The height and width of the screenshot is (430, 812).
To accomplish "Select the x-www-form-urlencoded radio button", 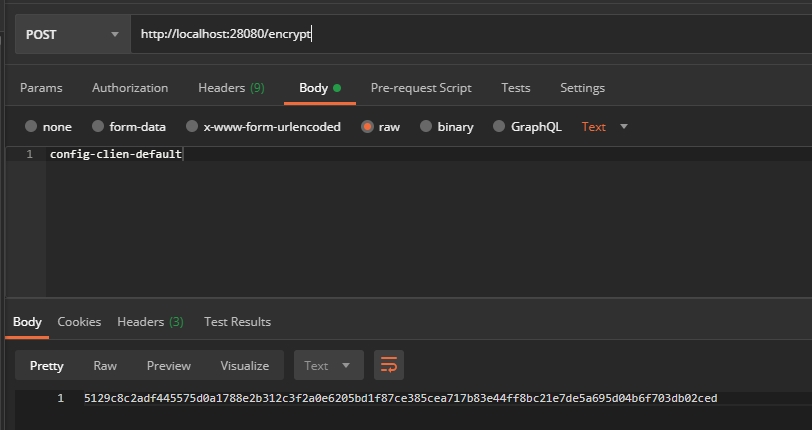I will coord(192,126).
